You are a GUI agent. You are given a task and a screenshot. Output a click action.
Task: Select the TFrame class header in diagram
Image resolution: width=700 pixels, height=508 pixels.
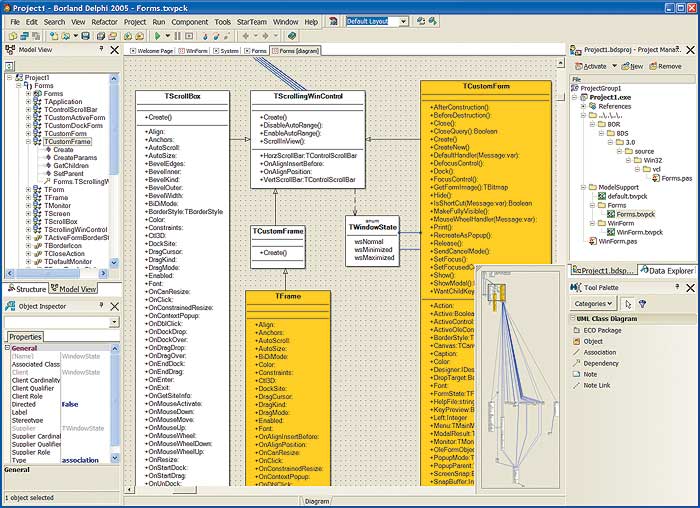click(x=288, y=296)
